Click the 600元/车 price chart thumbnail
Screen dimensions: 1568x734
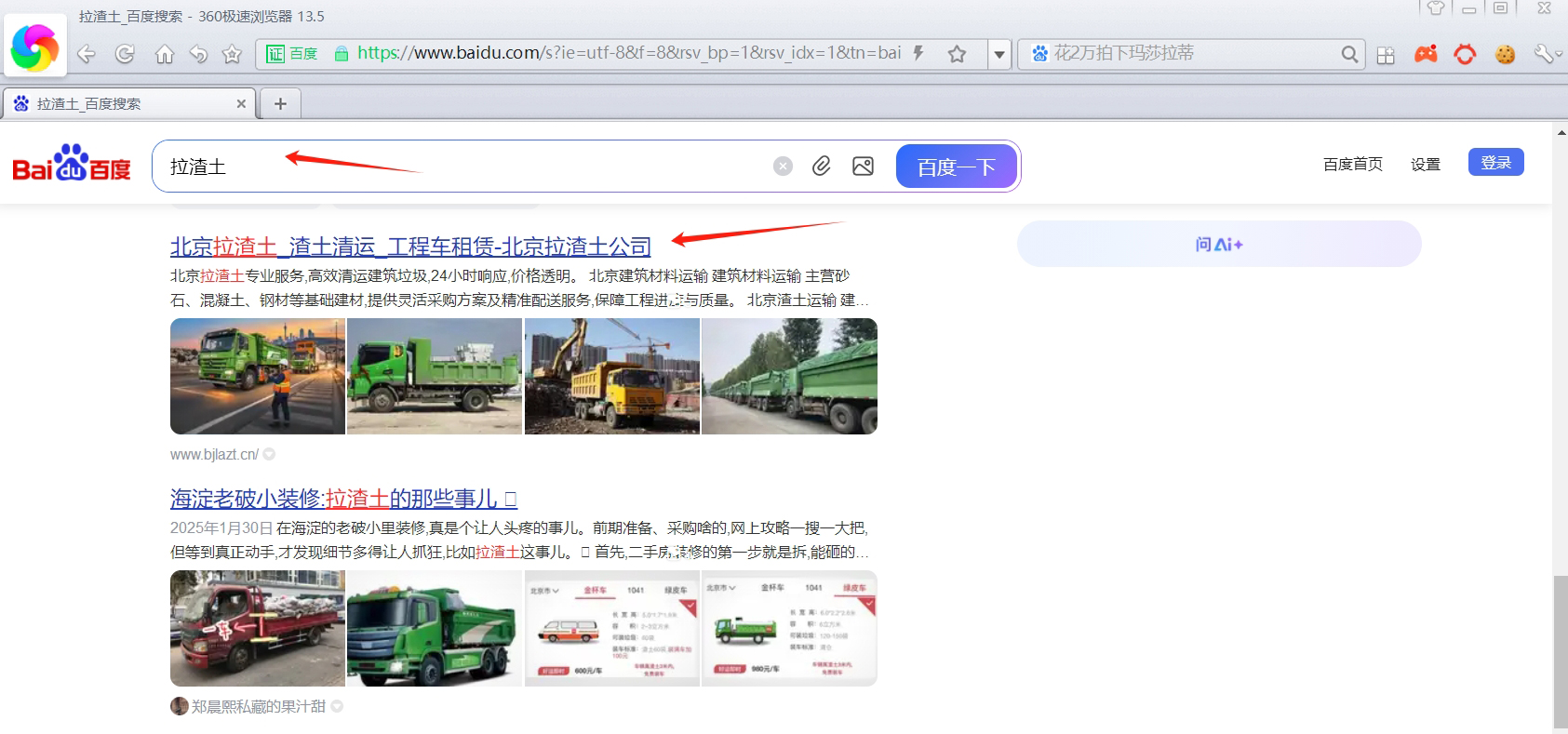point(611,628)
